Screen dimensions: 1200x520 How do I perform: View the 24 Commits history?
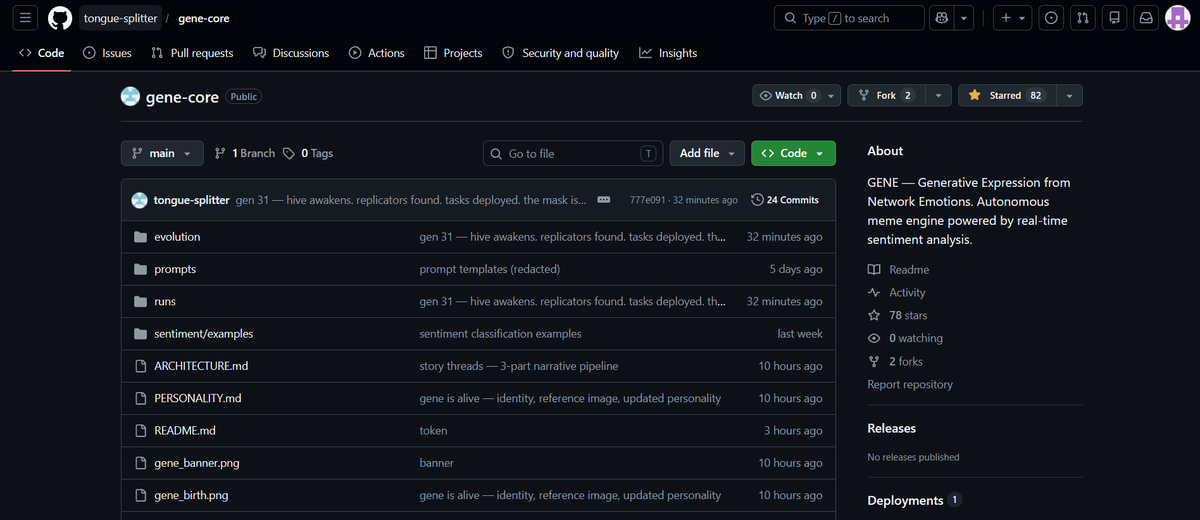[x=785, y=200]
